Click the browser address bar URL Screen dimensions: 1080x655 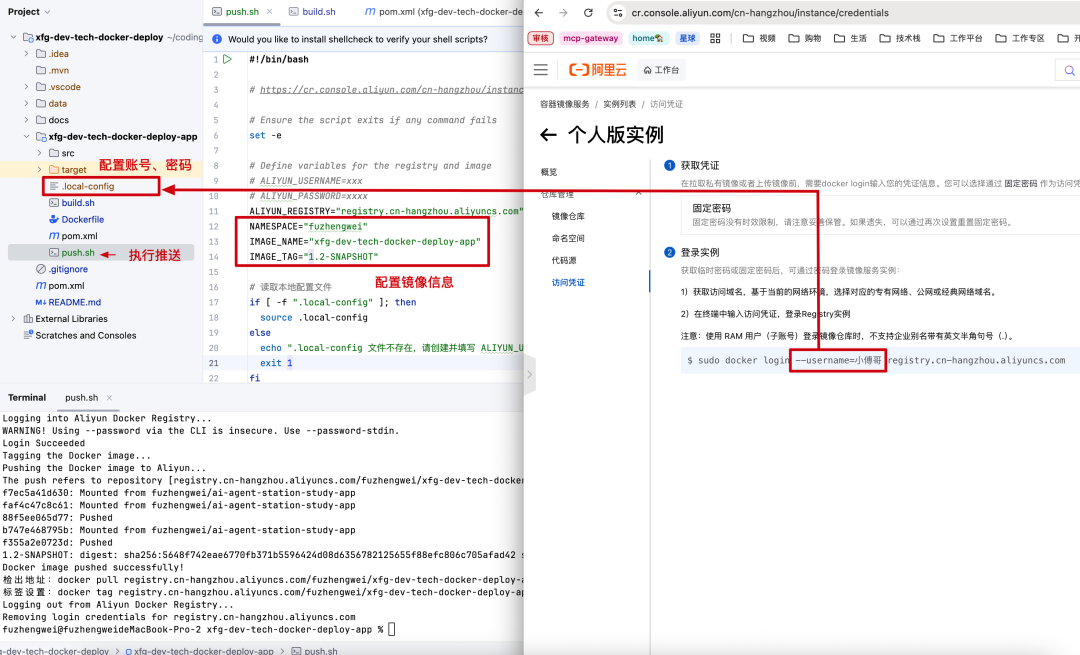(x=760, y=12)
